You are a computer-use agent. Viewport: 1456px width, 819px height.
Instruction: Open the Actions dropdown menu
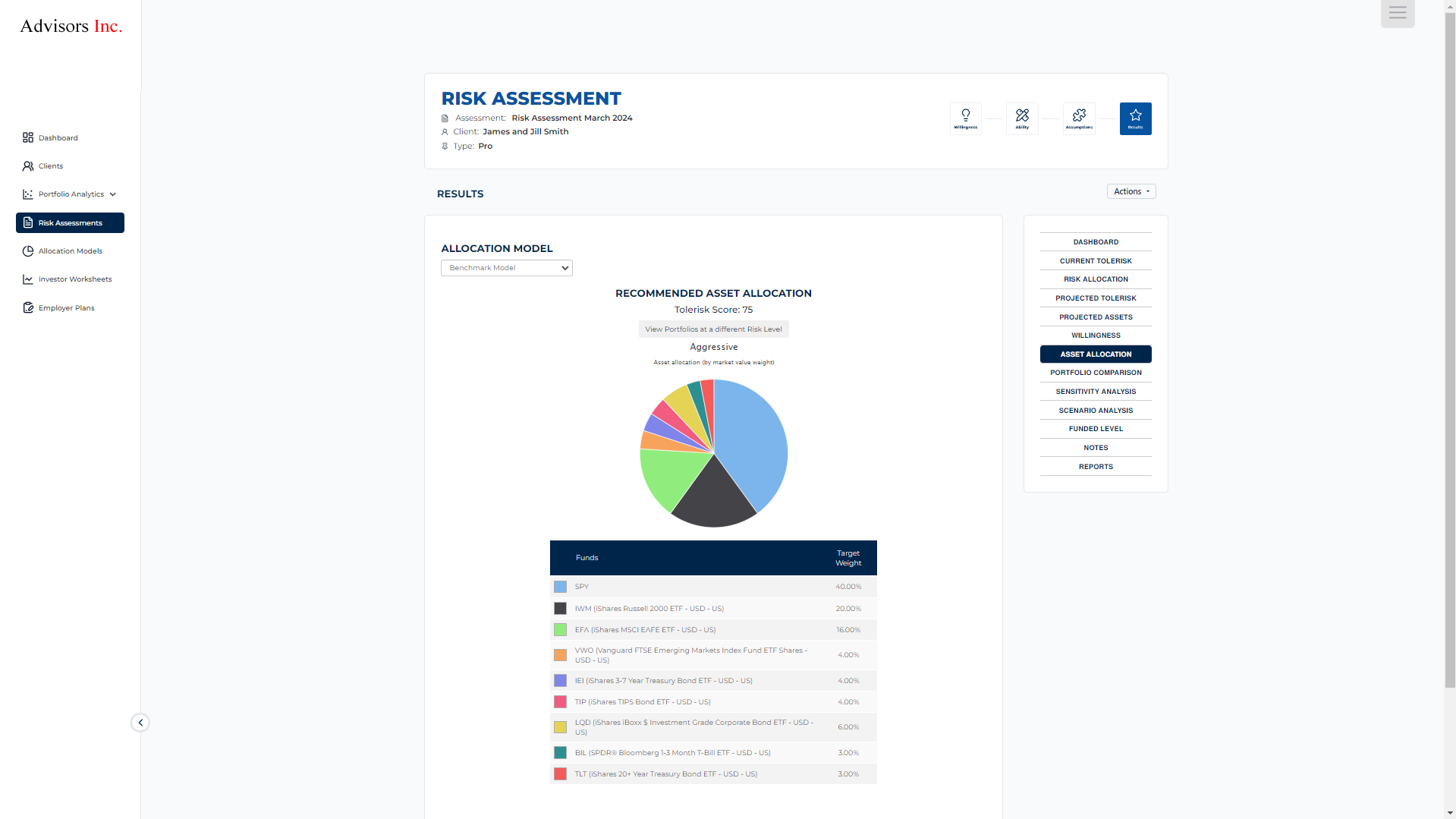1131,191
